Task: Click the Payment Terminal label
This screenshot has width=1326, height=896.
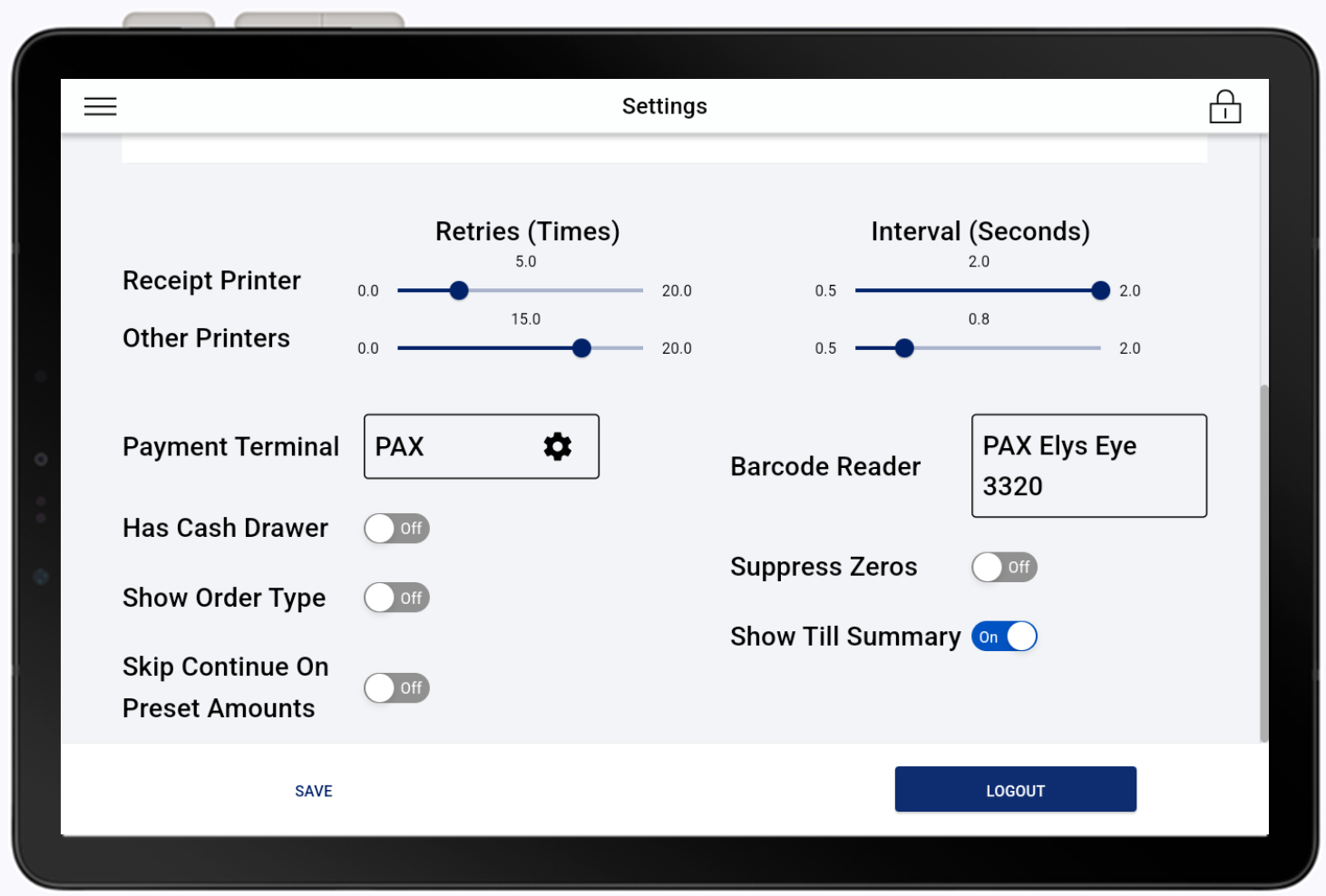Action: tap(230, 447)
